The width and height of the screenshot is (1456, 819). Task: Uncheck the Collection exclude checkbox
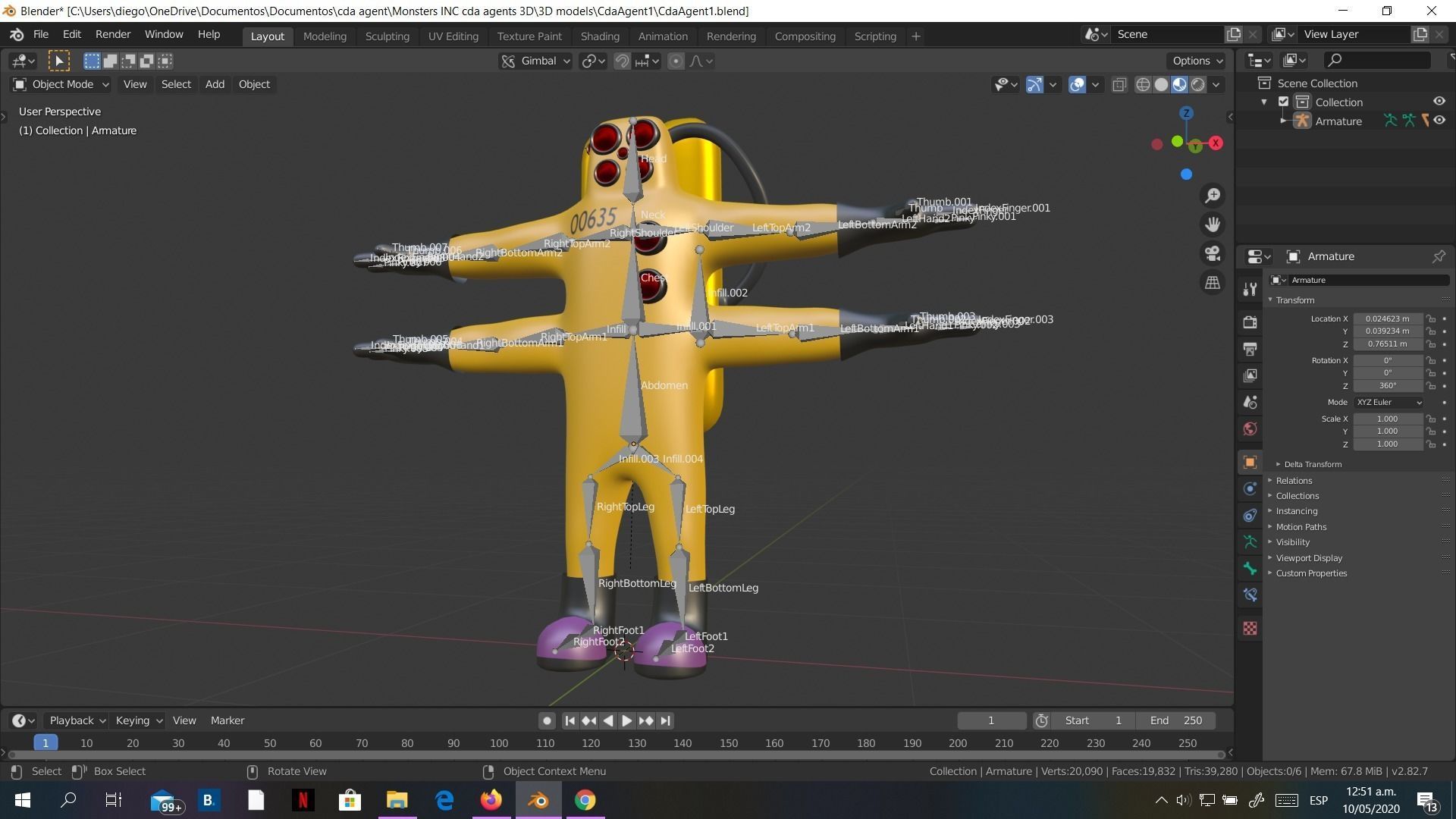[1283, 102]
